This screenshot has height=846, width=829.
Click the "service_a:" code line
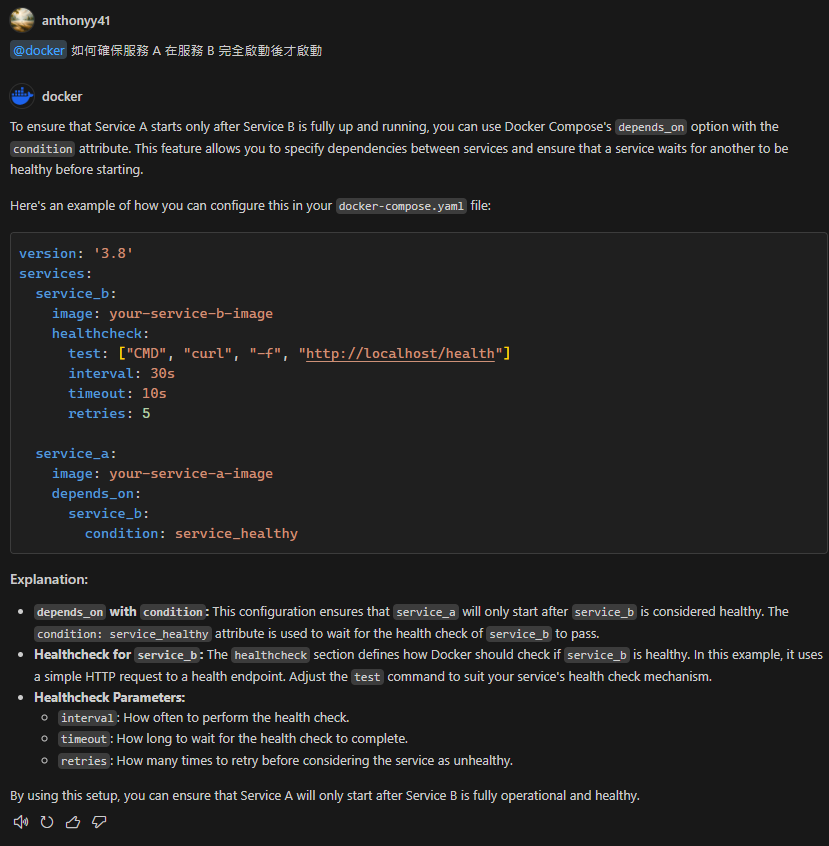click(76, 453)
